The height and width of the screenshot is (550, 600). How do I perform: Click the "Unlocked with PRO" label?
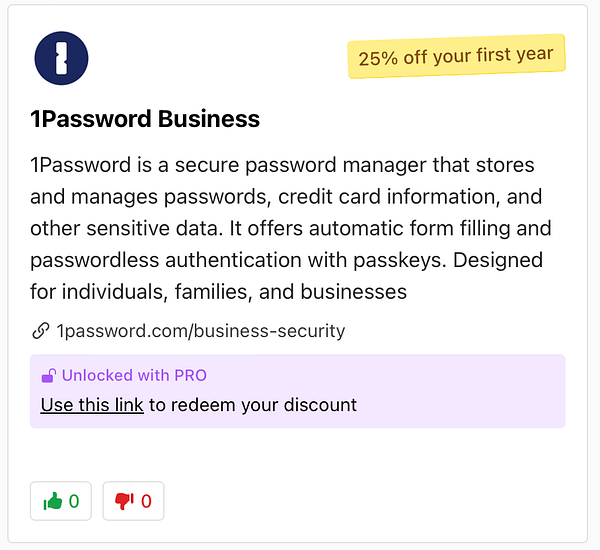tap(134, 376)
